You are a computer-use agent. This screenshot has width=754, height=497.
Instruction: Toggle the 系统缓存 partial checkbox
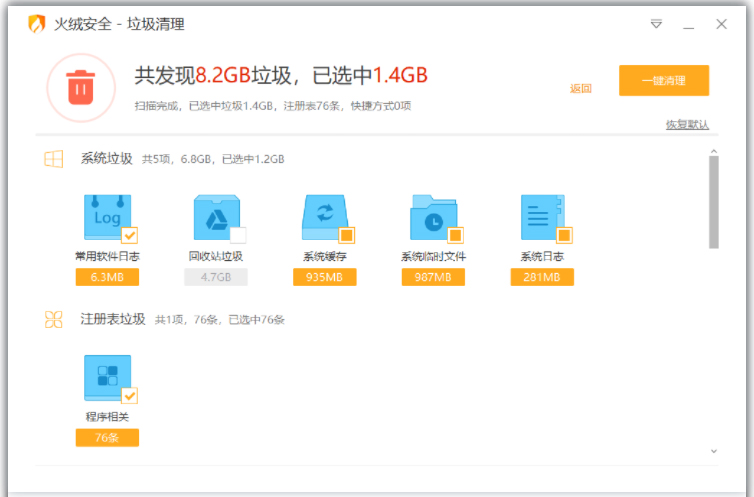347,236
